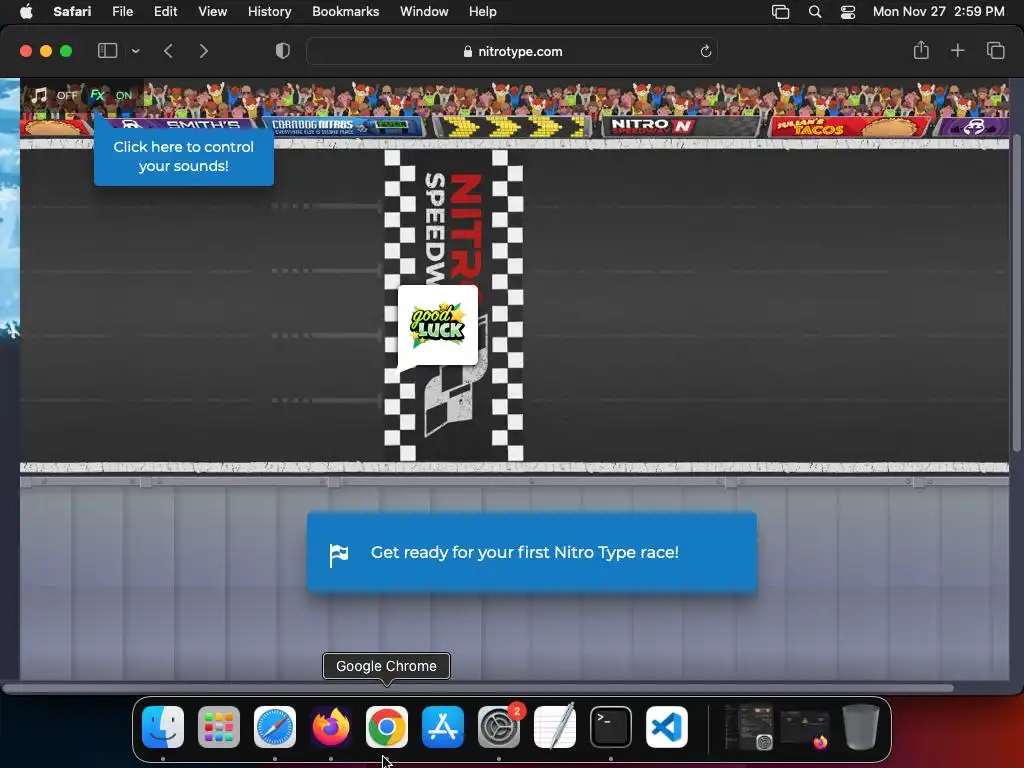Open the Bookmarks menu

[345, 11]
